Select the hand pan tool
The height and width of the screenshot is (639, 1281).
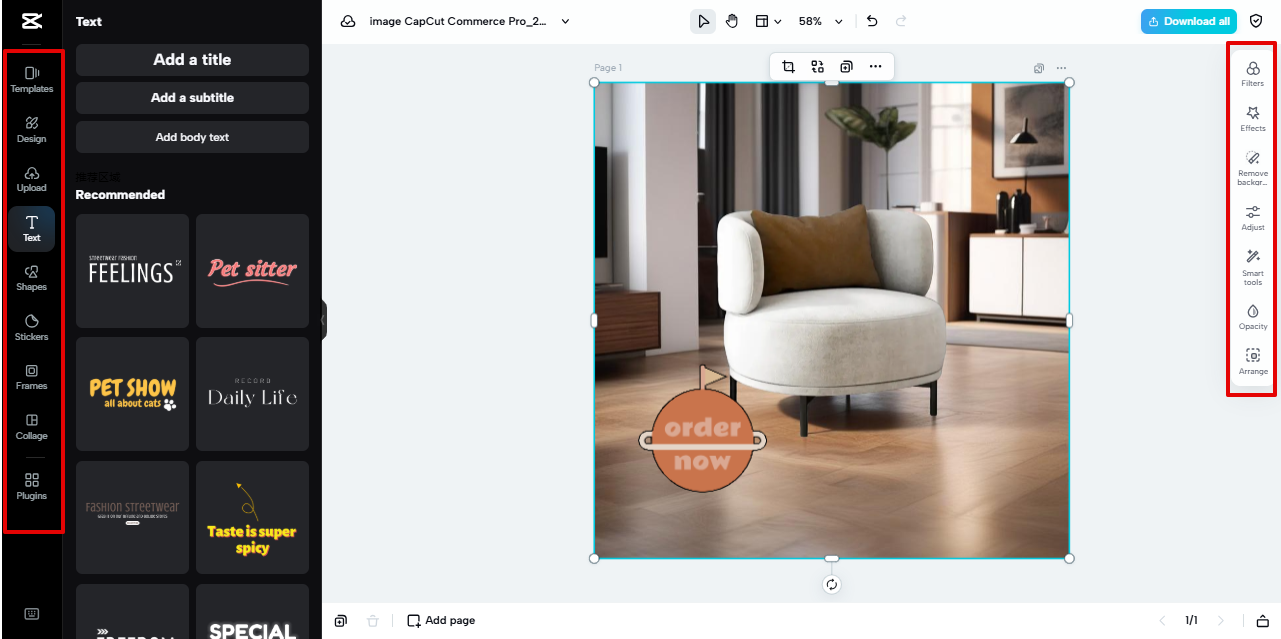point(732,21)
